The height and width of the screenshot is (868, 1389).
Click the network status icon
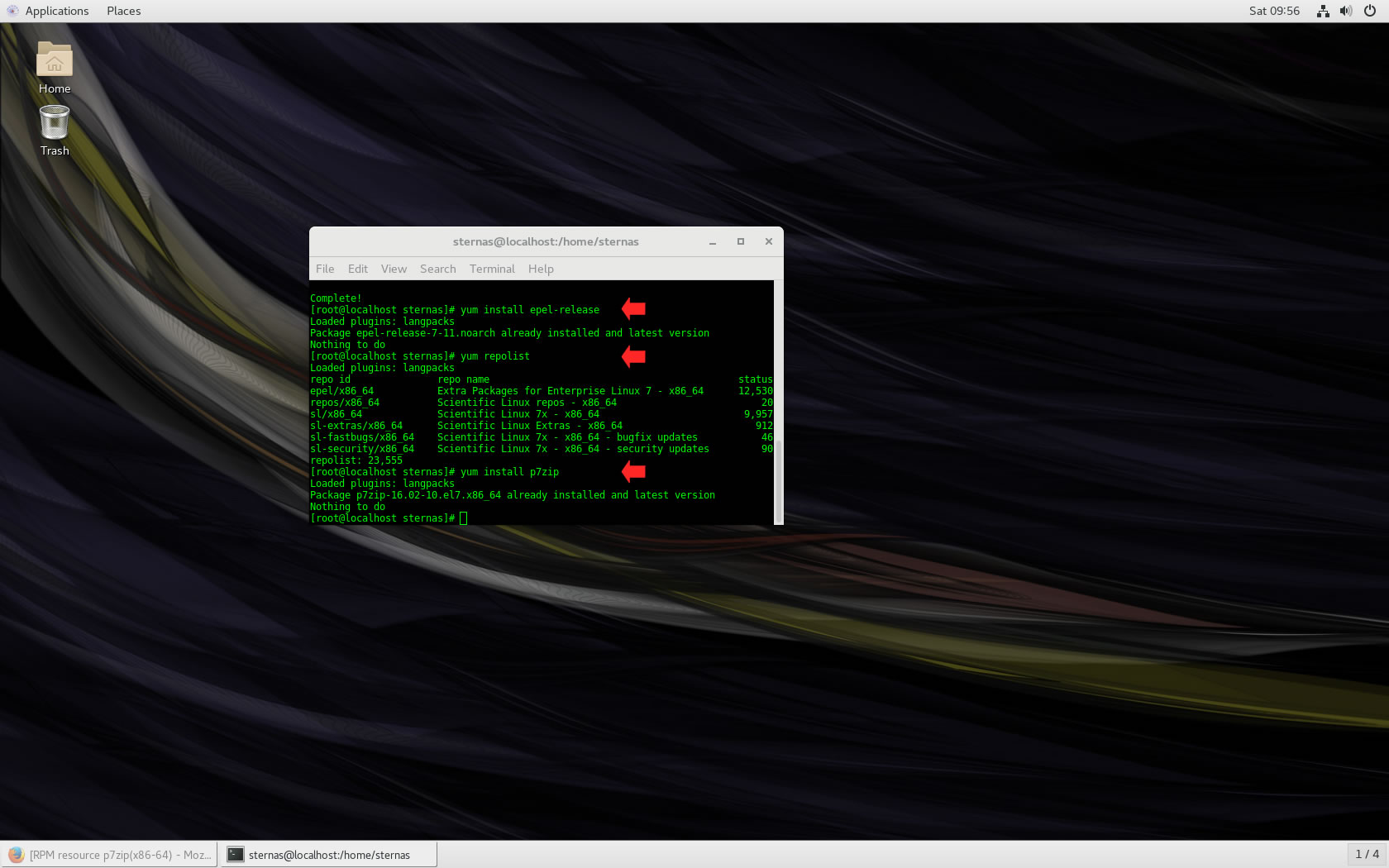click(x=1323, y=11)
